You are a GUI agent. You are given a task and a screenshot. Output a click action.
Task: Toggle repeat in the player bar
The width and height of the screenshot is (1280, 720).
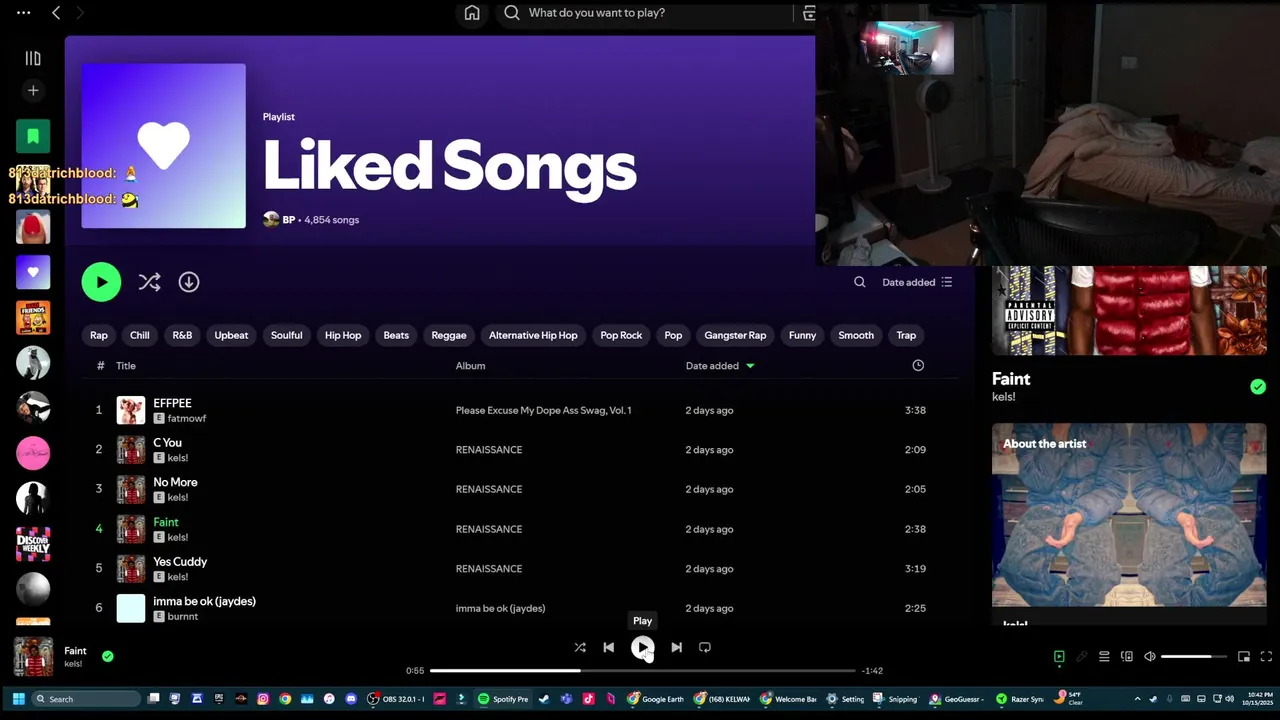pos(705,648)
